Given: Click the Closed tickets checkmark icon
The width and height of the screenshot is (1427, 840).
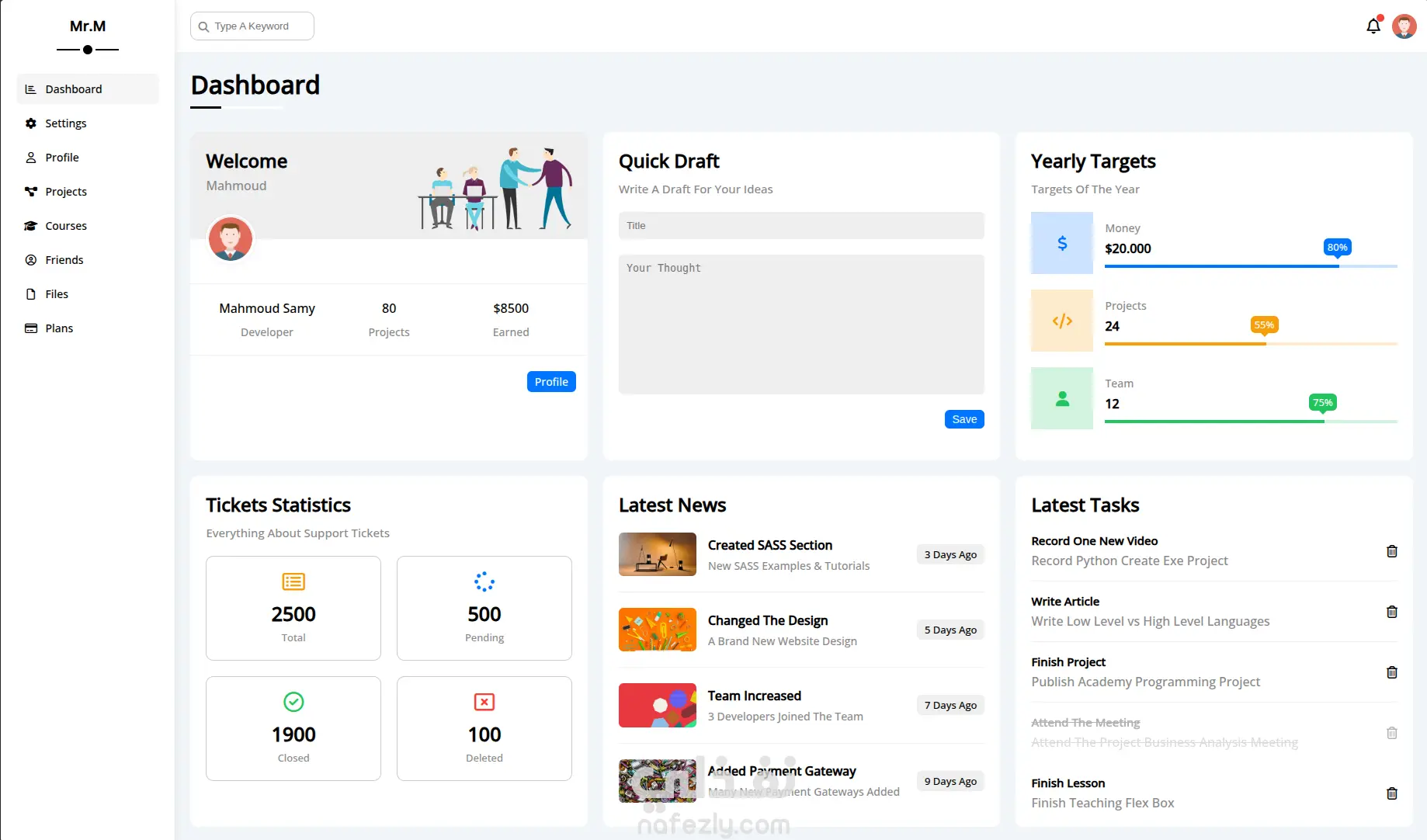Looking at the screenshot, I should click(x=293, y=702).
